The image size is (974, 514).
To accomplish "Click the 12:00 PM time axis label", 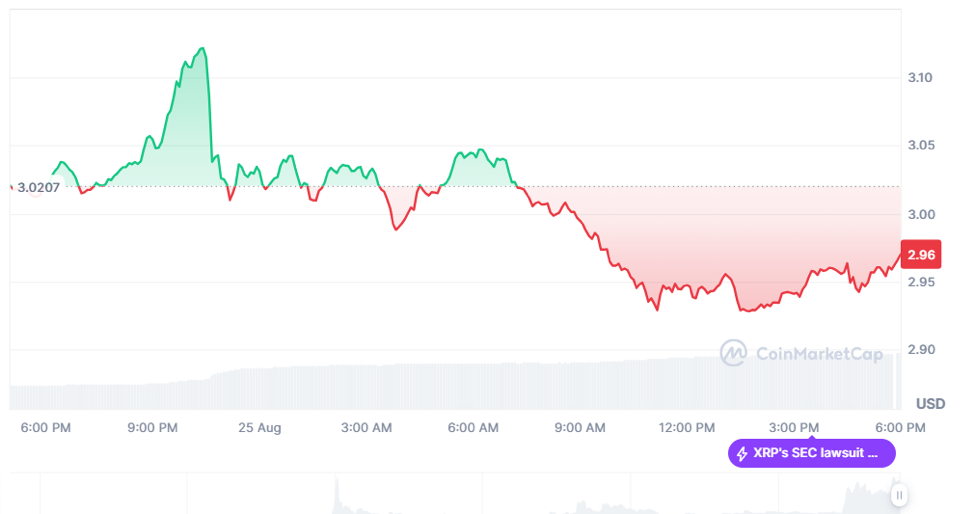I will click(x=687, y=428).
